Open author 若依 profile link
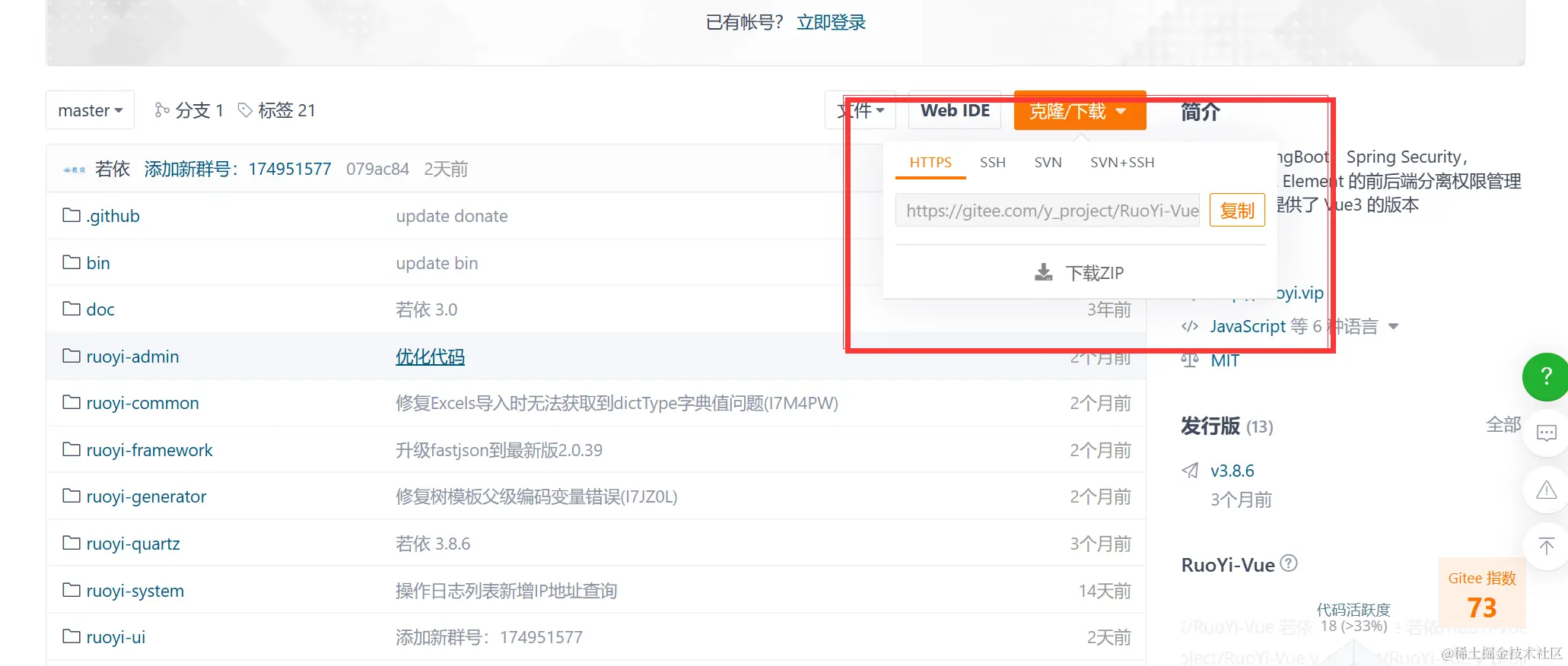This screenshot has height=666, width=1568. coord(113,169)
